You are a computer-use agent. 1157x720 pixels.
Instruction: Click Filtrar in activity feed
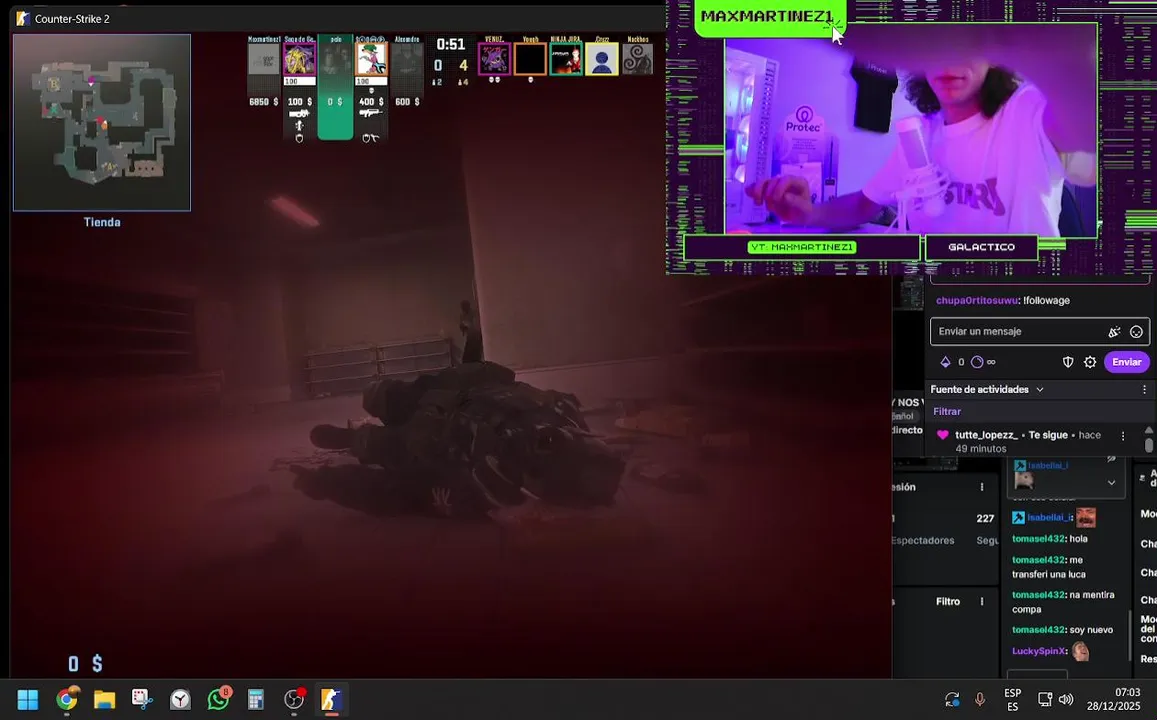coord(947,412)
